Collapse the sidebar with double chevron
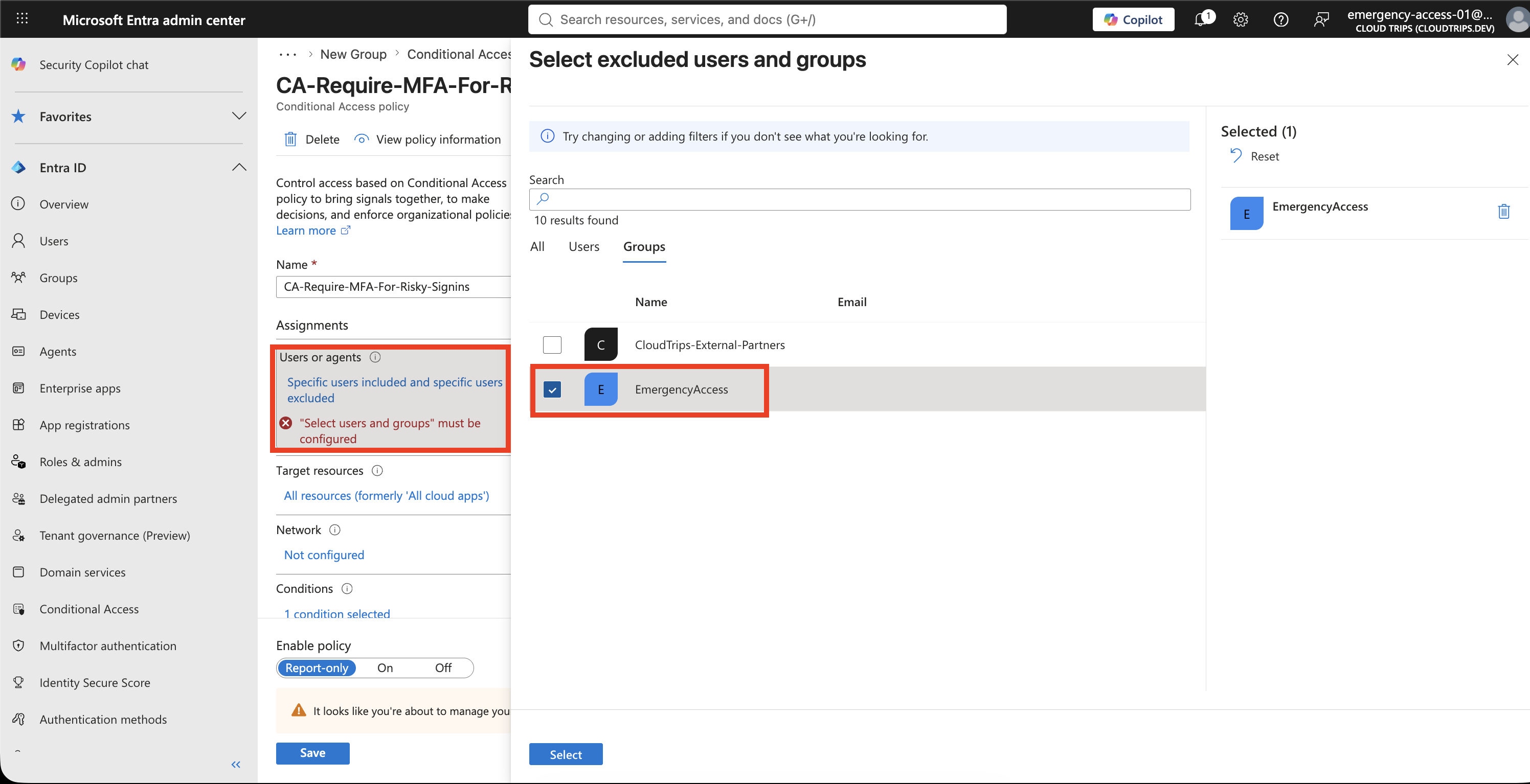The width and height of the screenshot is (1530, 784). coord(236,765)
